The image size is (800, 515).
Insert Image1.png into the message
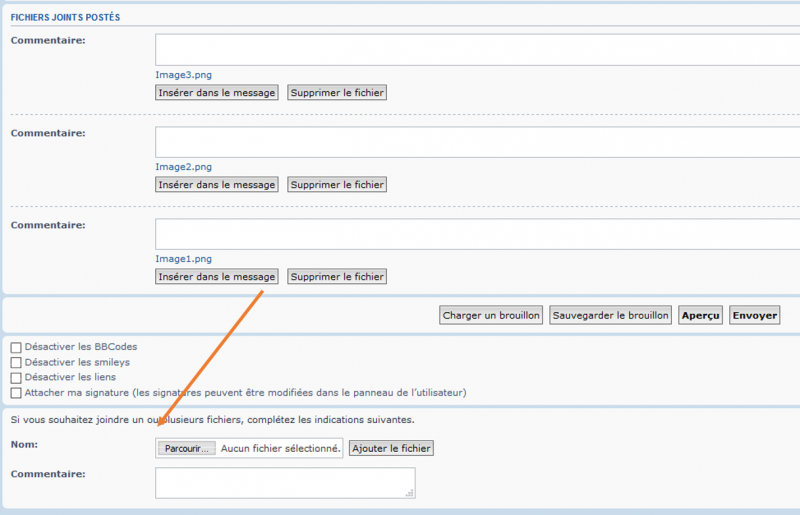[217, 277]
